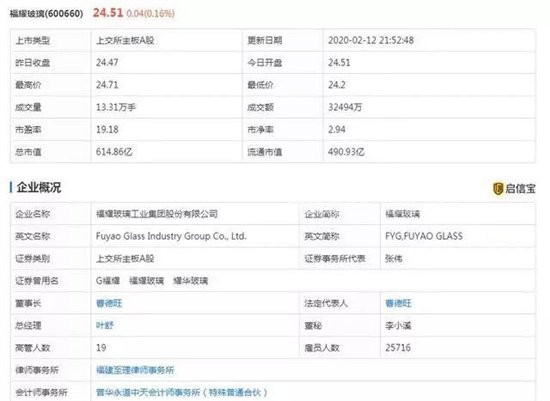Image resolution: width=550 pixels, height=401 pixels.
Task: Open the 曹德旺 chairman link
Action: pos(109,303)
